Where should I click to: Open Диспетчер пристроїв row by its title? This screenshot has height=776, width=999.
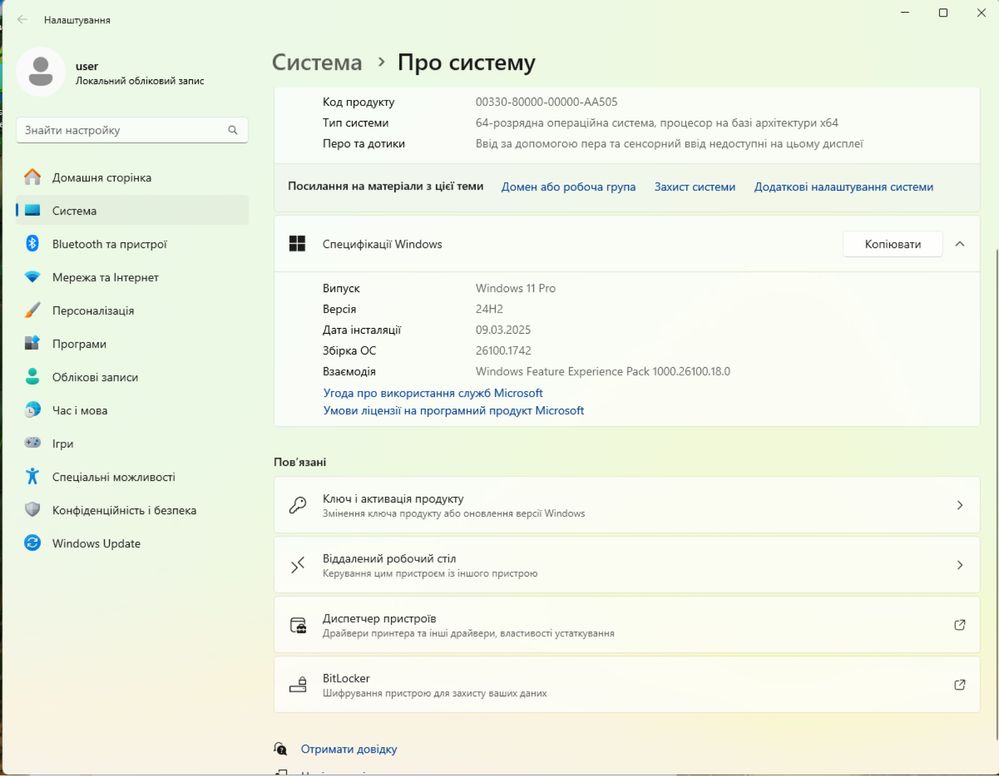point(379,618)
